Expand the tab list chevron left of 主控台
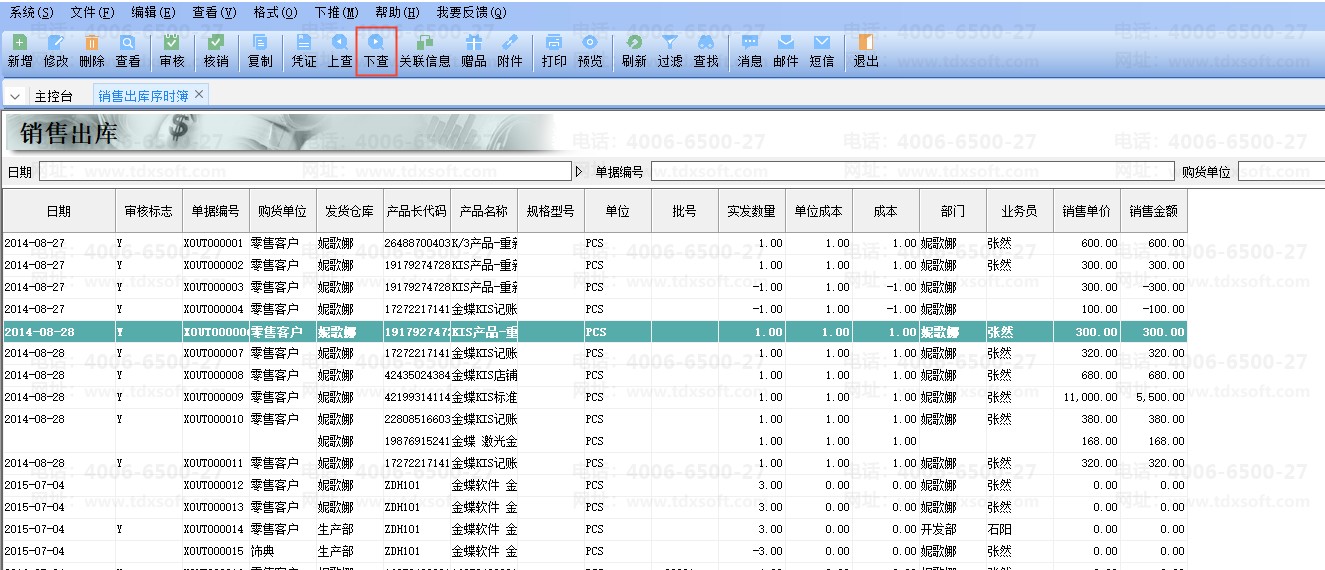This screenshot has width=1325, height=570. tap(15, 96)
